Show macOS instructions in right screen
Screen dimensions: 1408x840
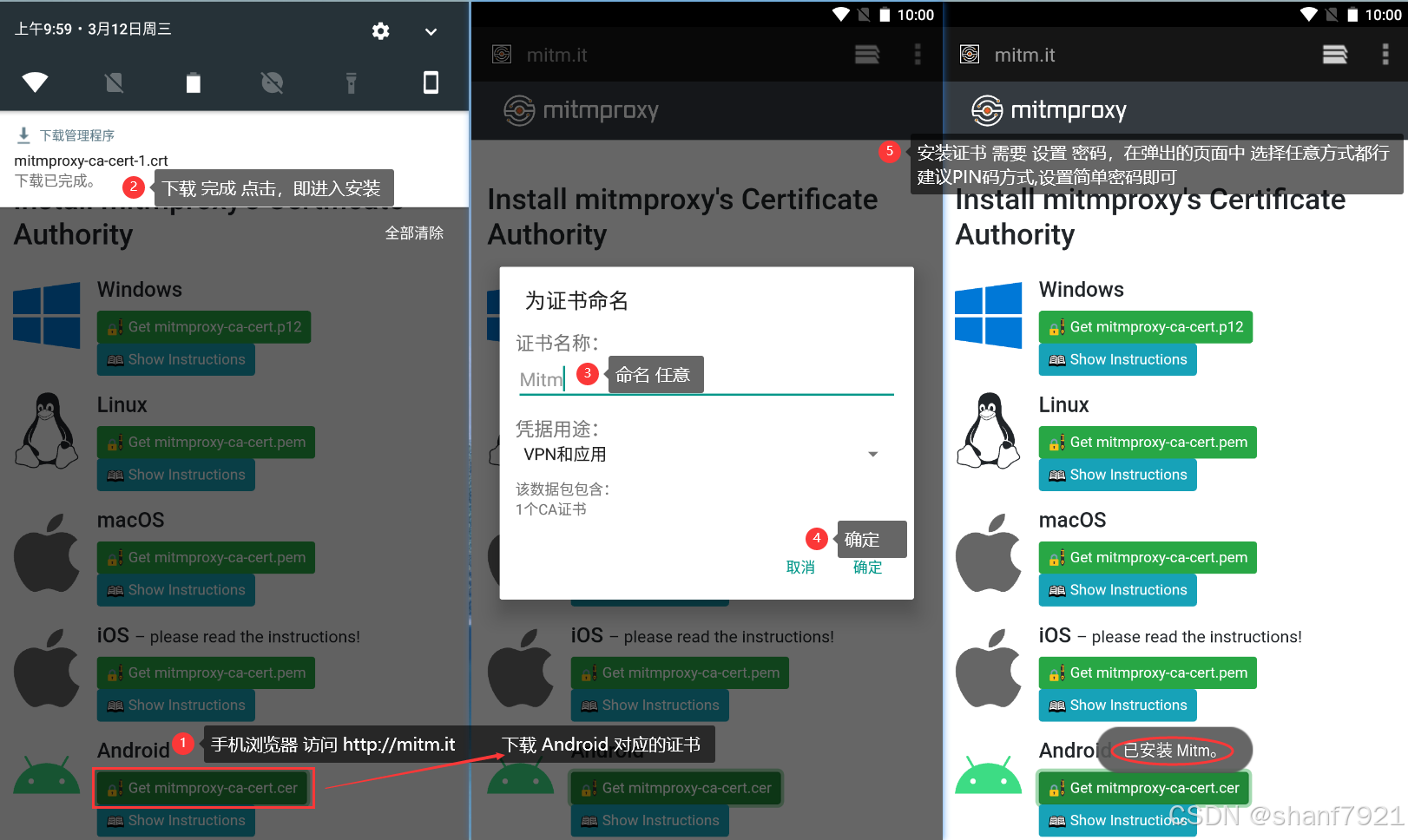coord(1118,590)
